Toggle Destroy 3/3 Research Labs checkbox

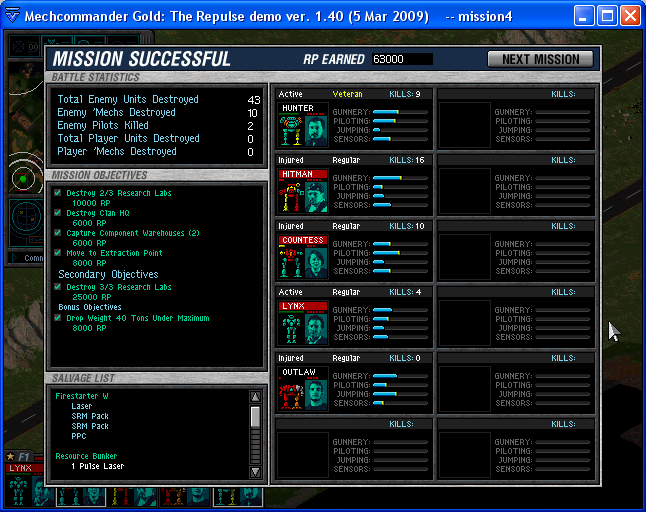tap(58, 286)
